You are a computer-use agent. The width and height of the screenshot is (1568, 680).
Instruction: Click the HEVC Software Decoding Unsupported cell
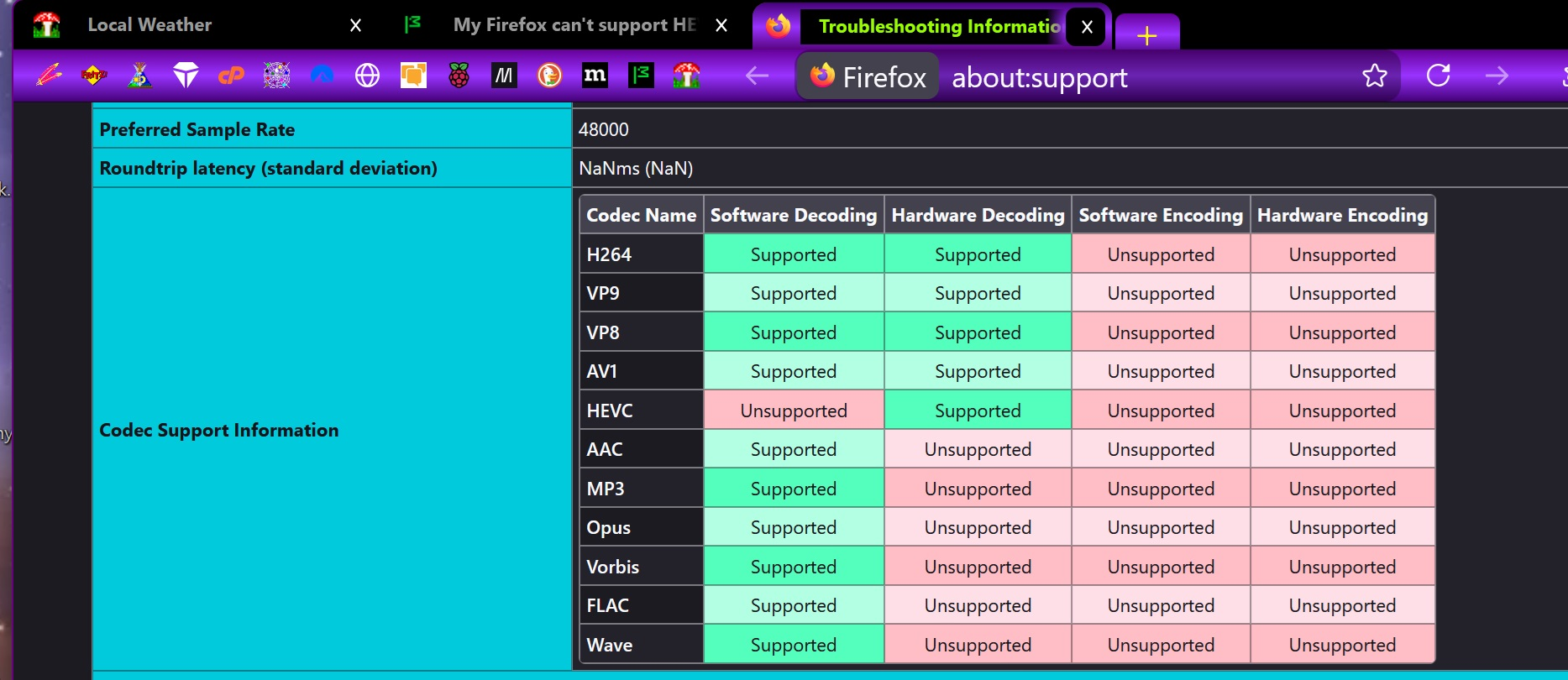click(x=794, y=411)
